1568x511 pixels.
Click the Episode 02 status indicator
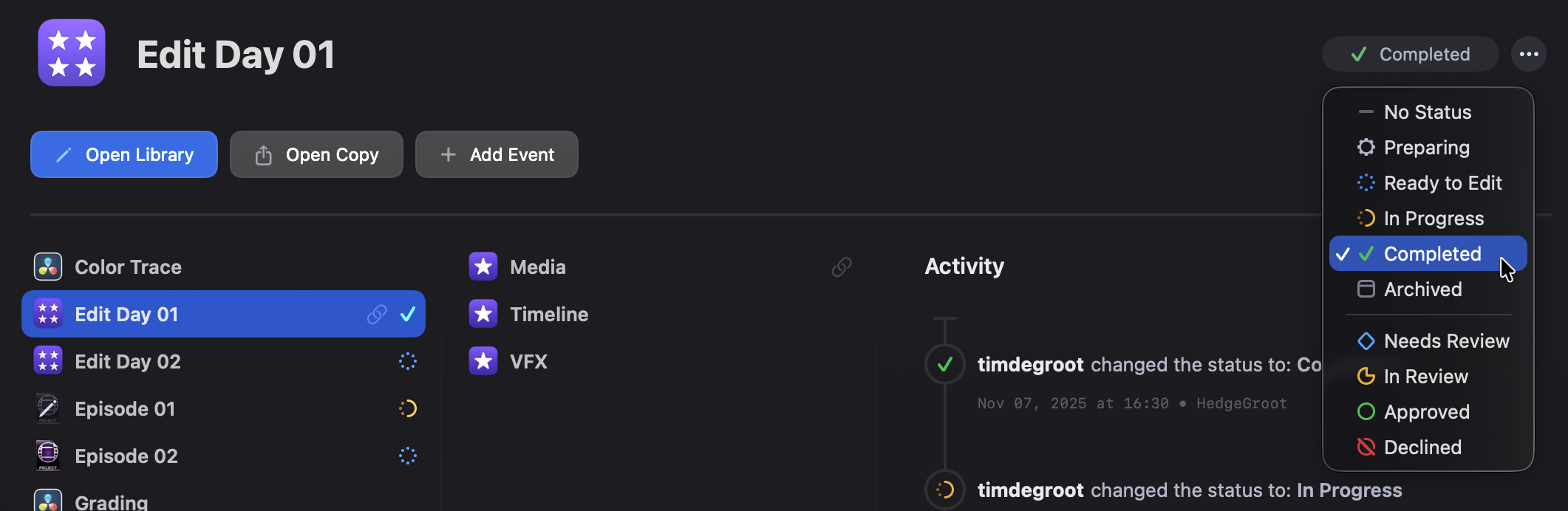coord(408,456)
